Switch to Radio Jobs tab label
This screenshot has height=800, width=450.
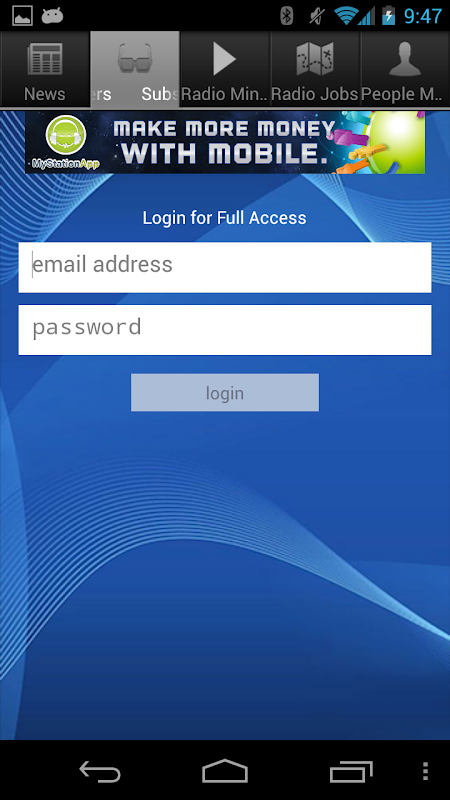pos(315,94)
